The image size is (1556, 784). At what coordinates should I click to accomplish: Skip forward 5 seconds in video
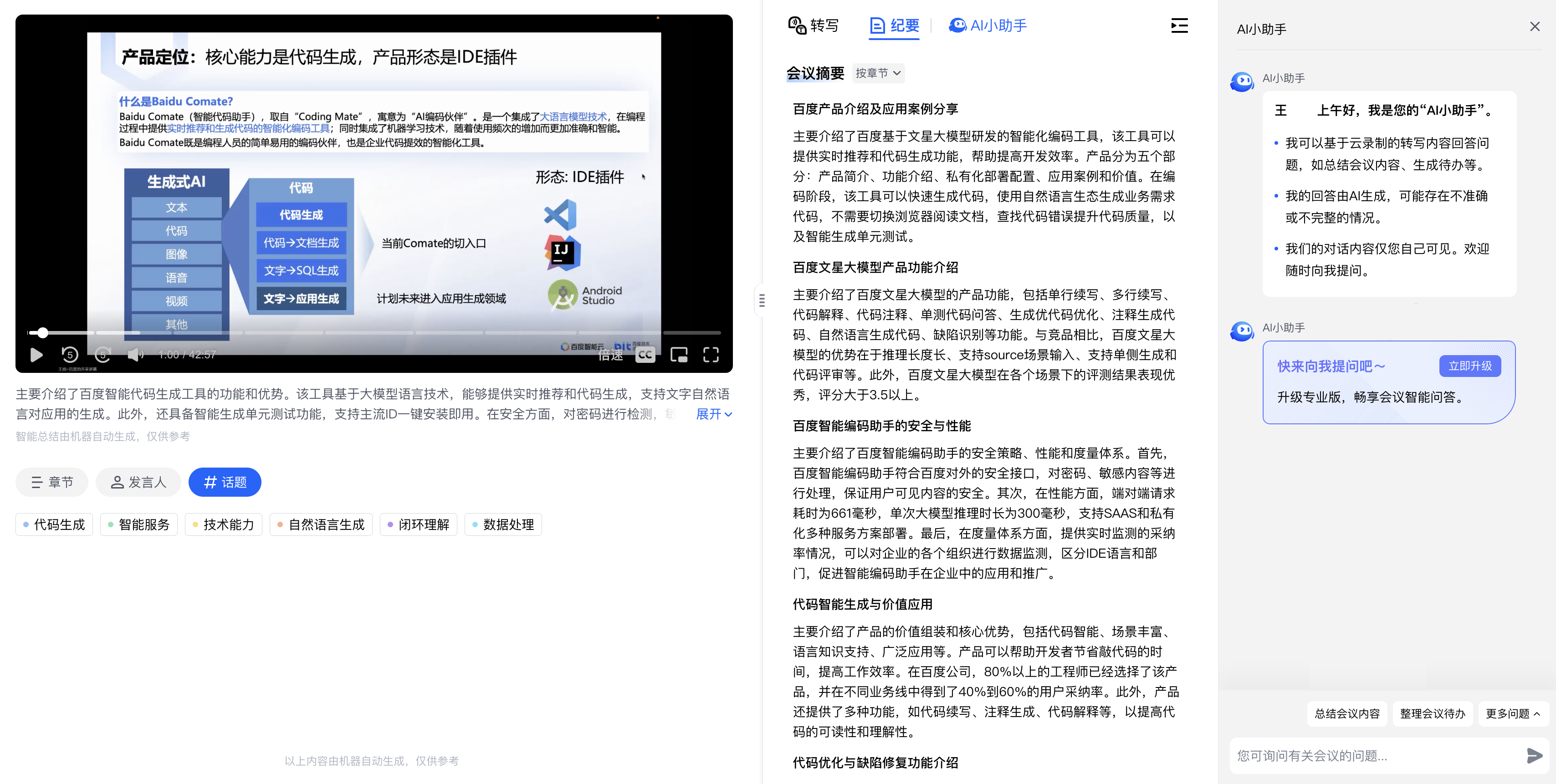pos(102,355)
